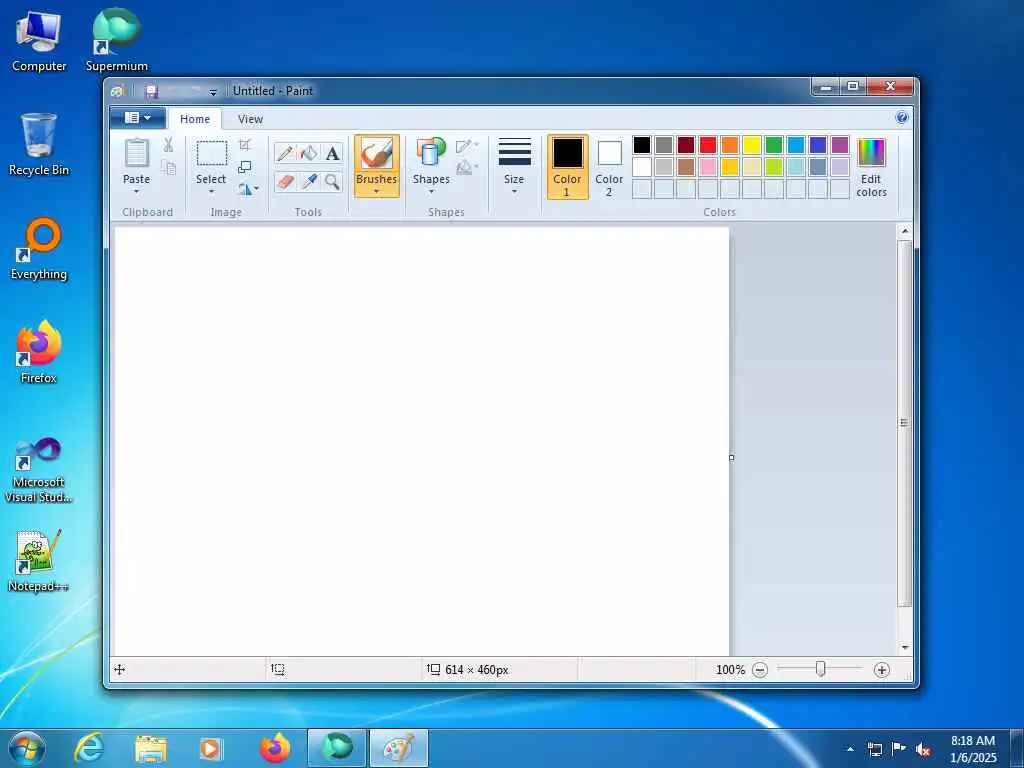Expand the Select dropdown arrow

click(212, 192)
